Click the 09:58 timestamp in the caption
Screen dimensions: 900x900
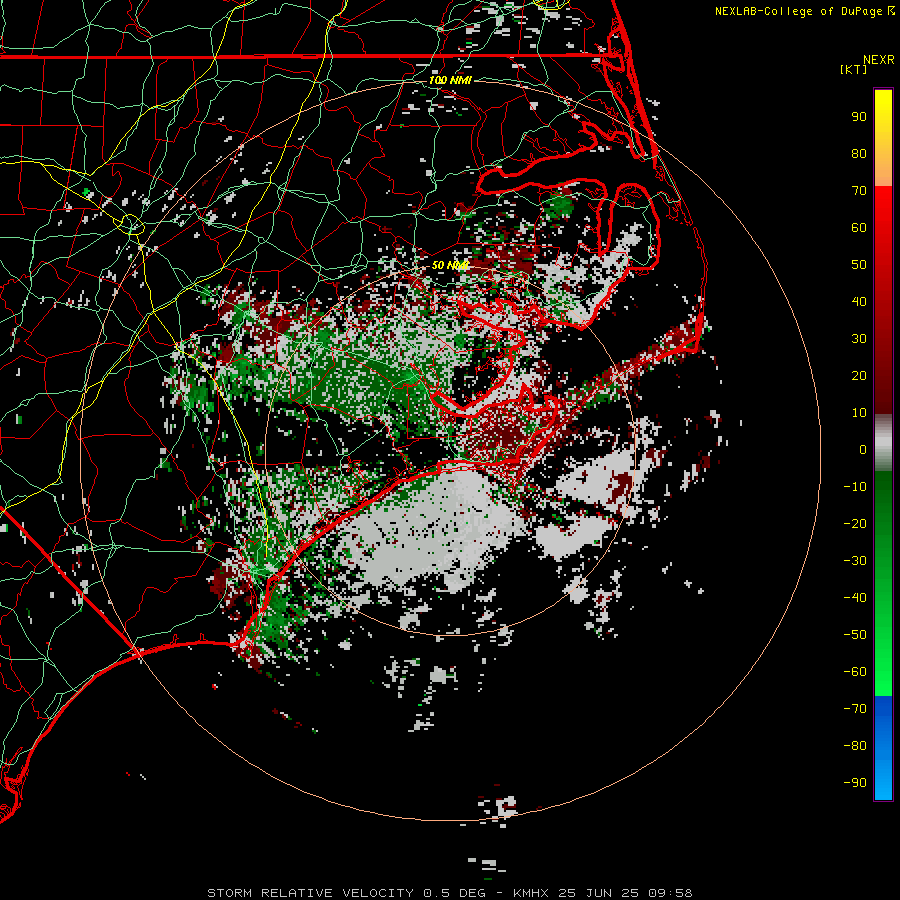(x=671, y=893)
